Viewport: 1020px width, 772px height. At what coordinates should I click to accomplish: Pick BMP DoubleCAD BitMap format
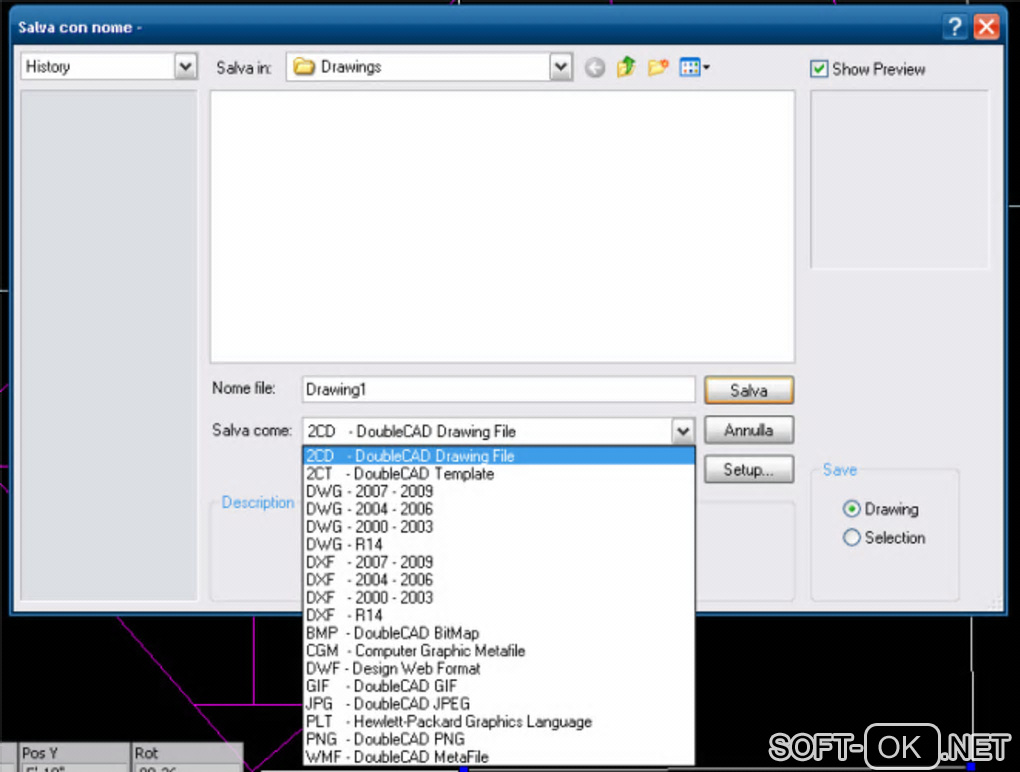[499, 633]
